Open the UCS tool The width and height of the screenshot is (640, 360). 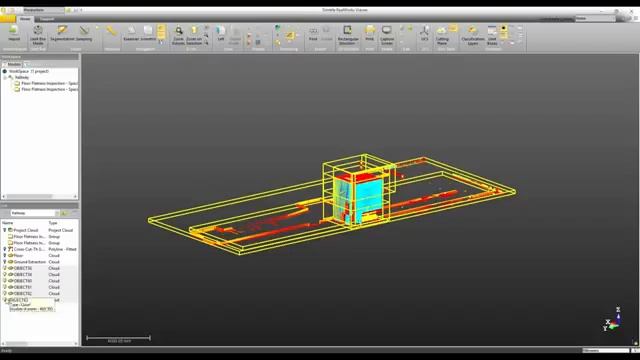(424, 33)
